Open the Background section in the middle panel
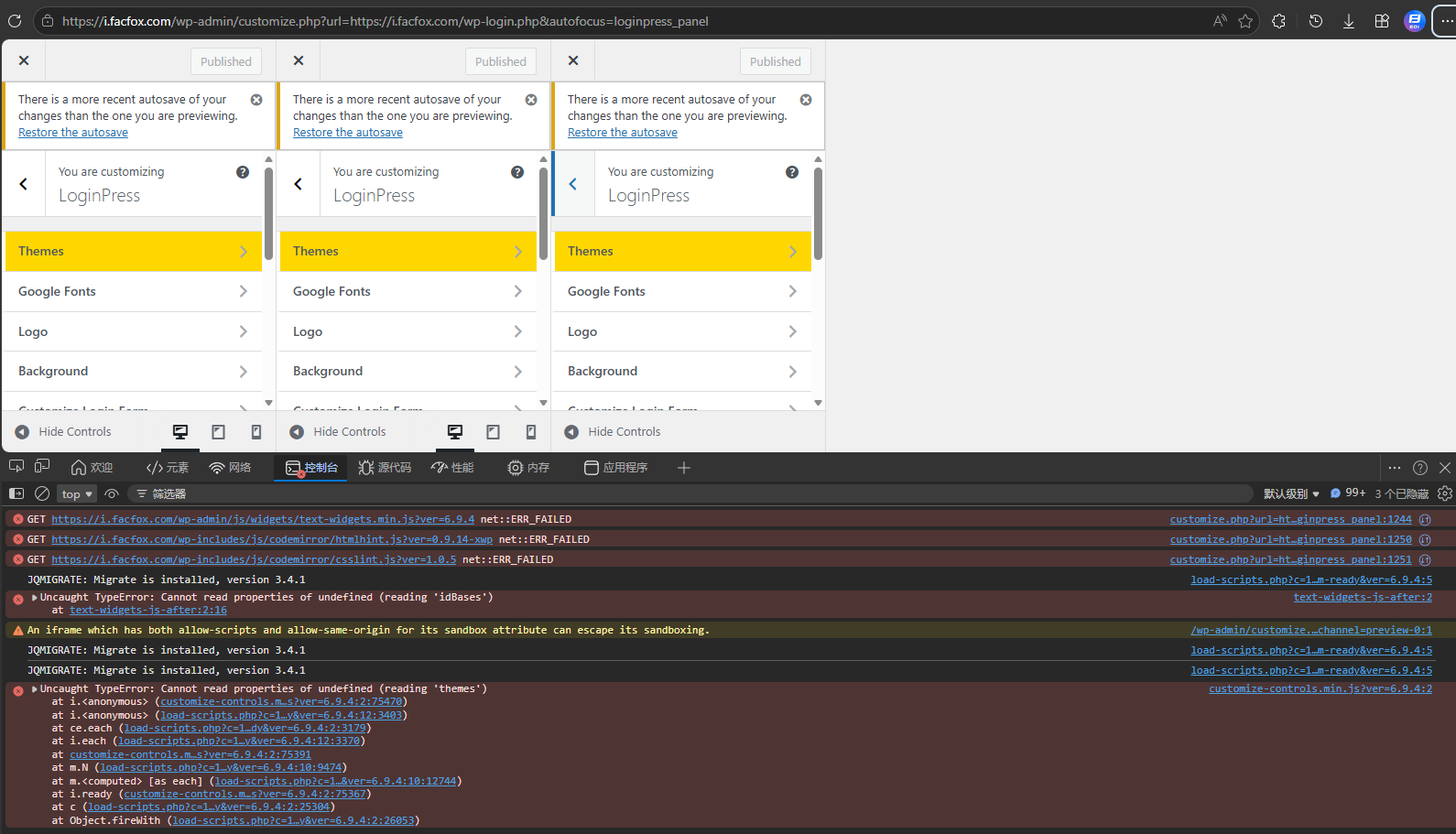This screenshot has width=1456, height=834. [x=408, y=372]
